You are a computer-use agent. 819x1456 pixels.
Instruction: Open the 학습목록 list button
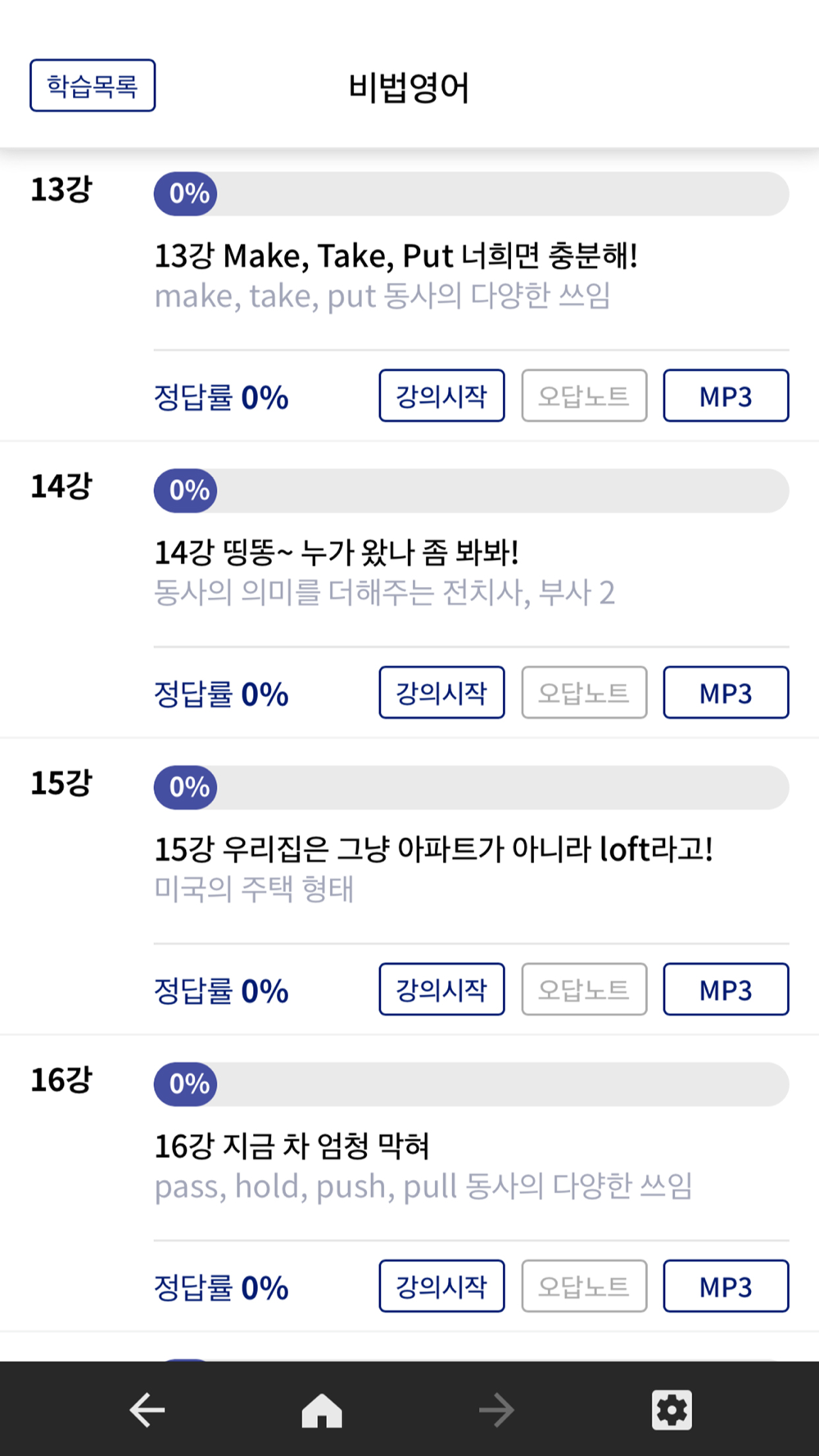93,85
